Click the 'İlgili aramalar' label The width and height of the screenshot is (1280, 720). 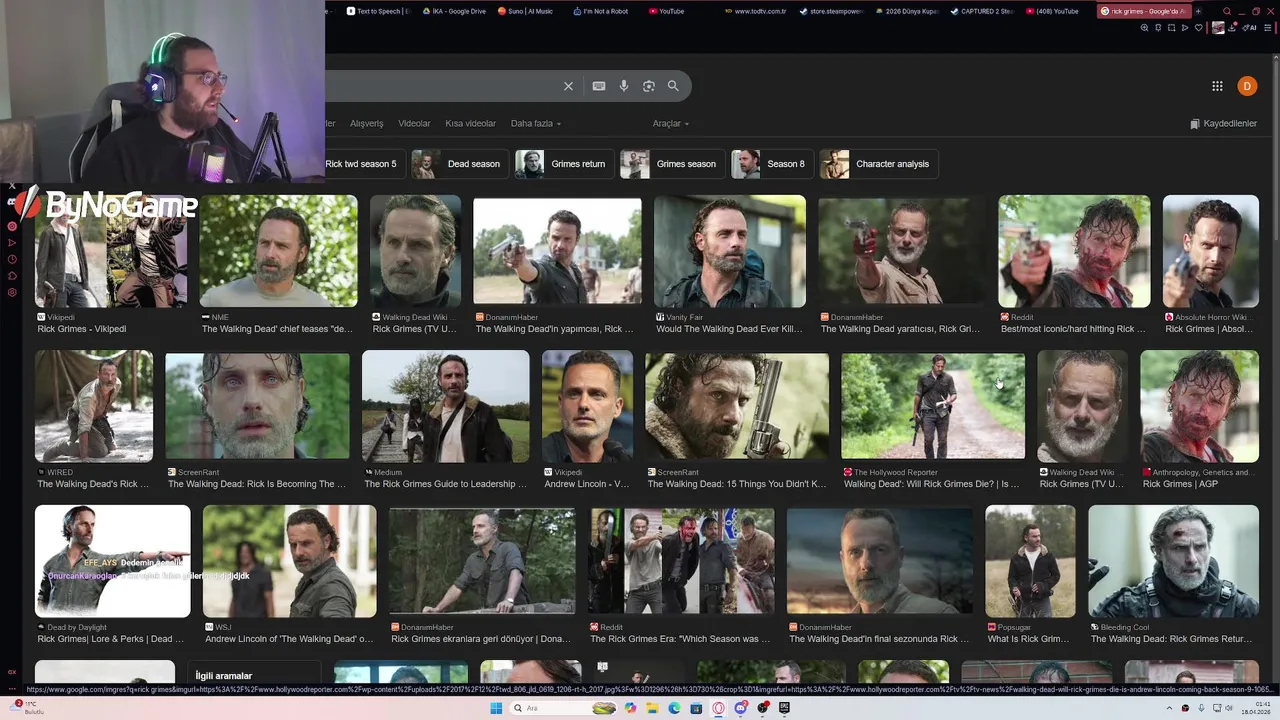223,676
